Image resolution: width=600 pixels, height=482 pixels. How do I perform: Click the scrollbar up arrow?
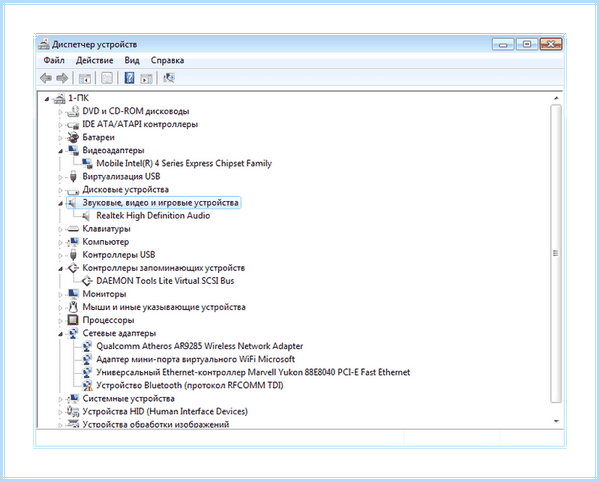pyautogui.click(x=556, y=98)
